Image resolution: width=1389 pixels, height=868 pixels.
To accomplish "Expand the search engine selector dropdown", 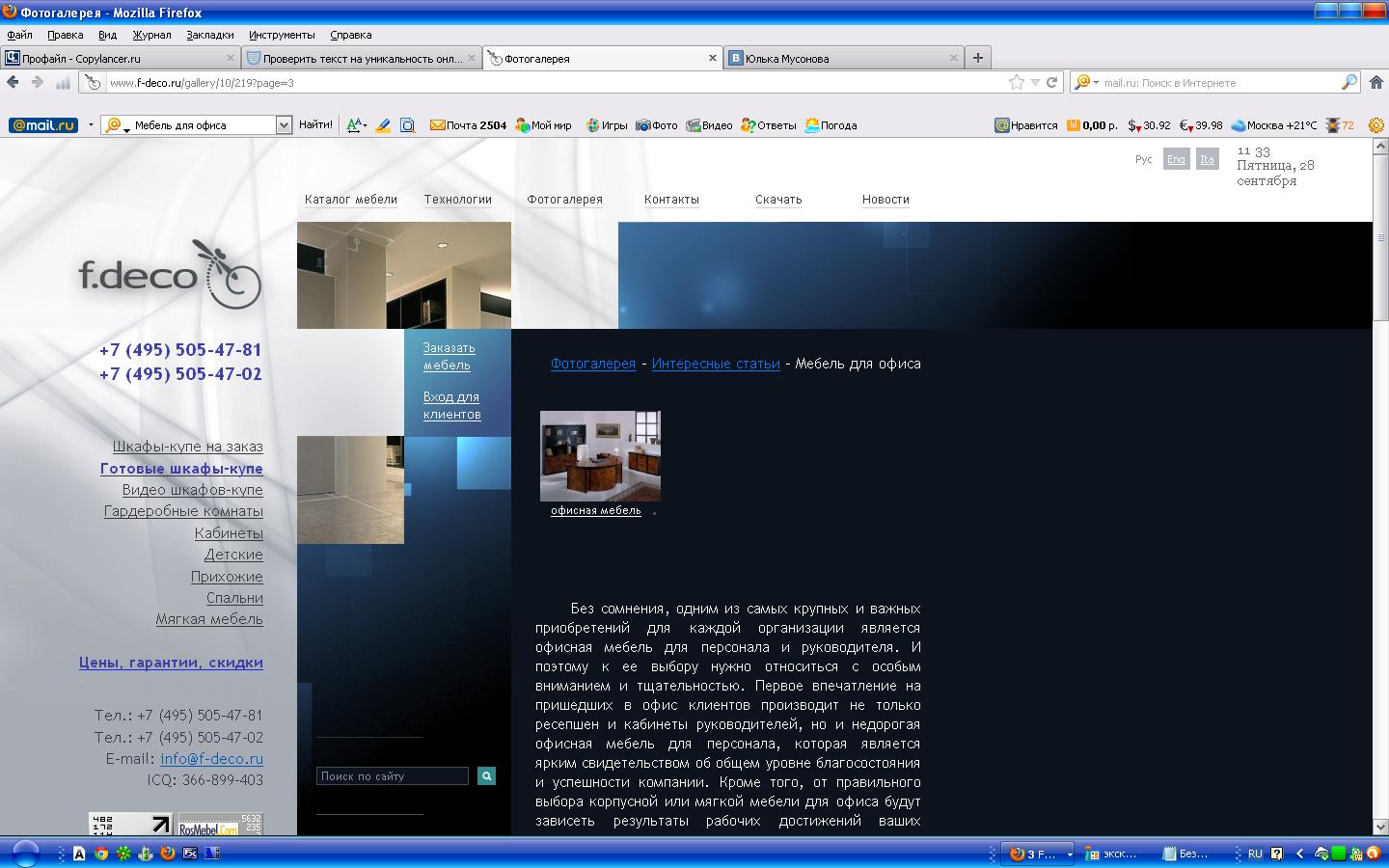I will tap(1096, 83).
